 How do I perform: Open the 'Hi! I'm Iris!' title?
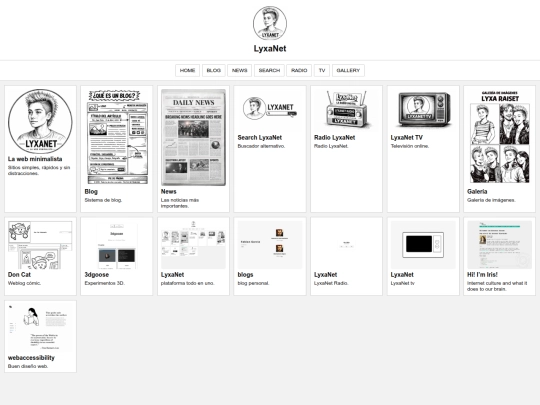pyautogui.click(x=482, y=275)
